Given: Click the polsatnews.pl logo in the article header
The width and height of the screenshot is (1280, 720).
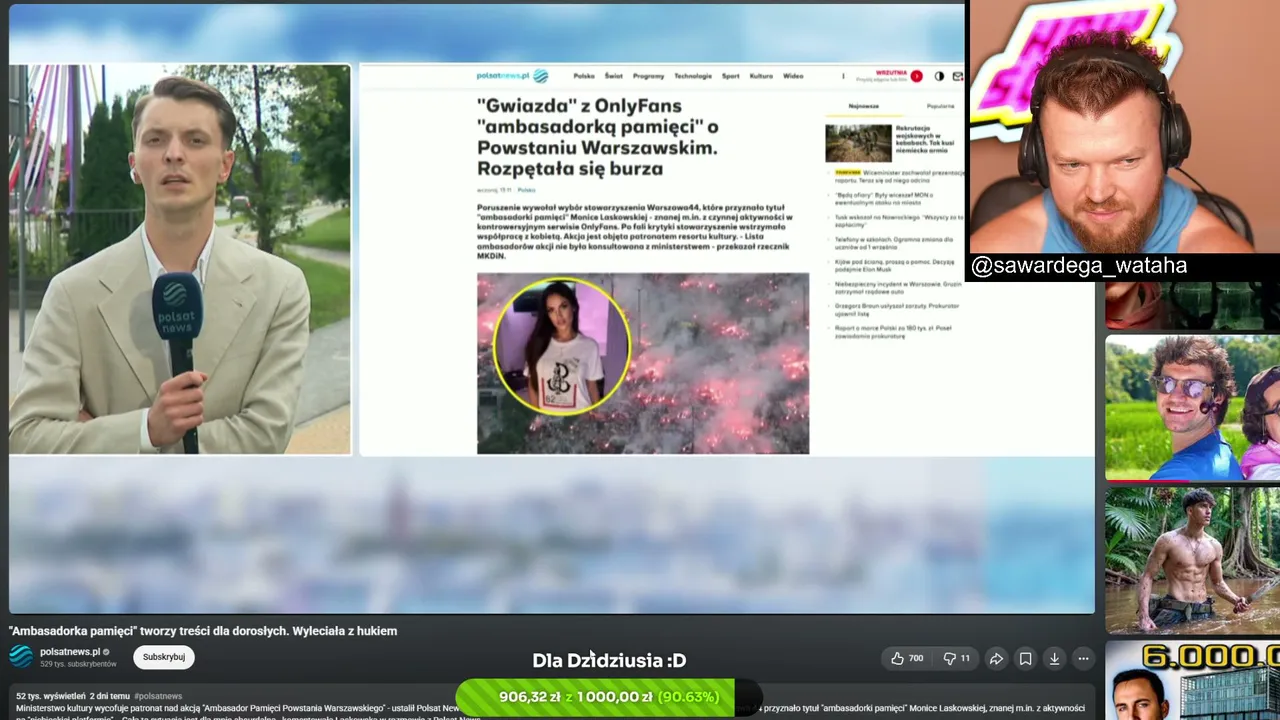Looking at the screenshot, I should [512, 76].
